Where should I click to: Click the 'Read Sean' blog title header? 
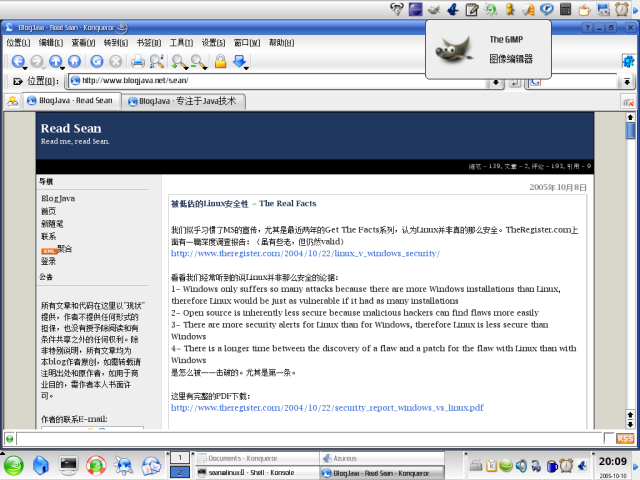[71, 128]
